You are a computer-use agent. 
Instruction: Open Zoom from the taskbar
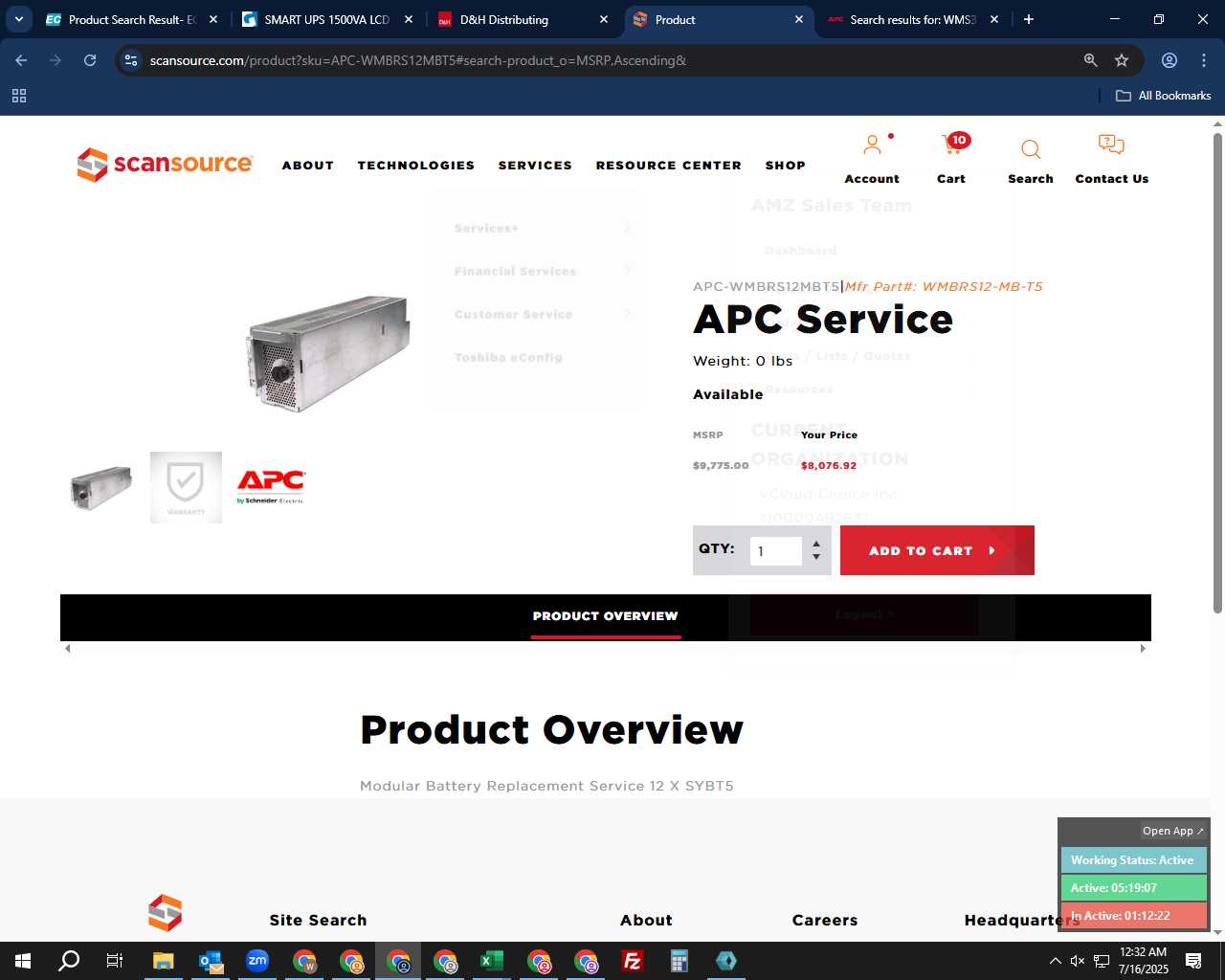tap(257, 961)
